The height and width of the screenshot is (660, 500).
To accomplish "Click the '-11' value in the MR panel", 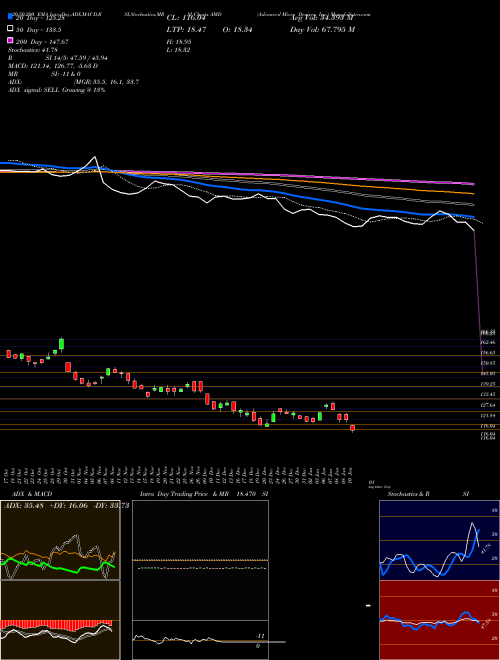I will [x=259, y=636].
